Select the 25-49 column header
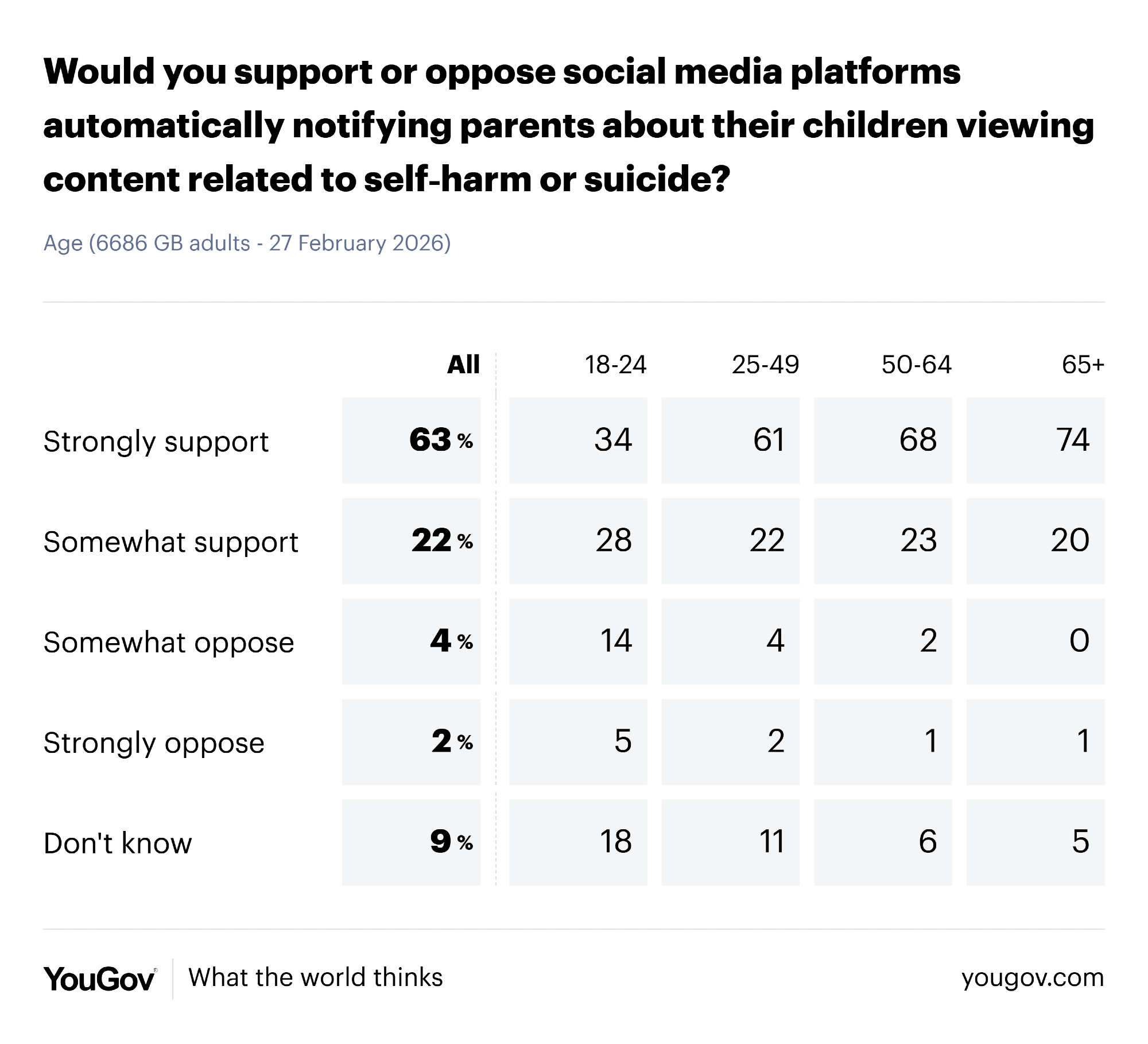Screen dimensions: 1148x1044 tap(765, 365)
